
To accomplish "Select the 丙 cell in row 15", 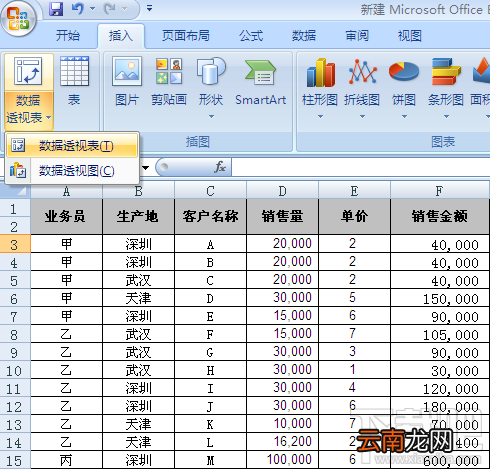I will click(66, 460).
